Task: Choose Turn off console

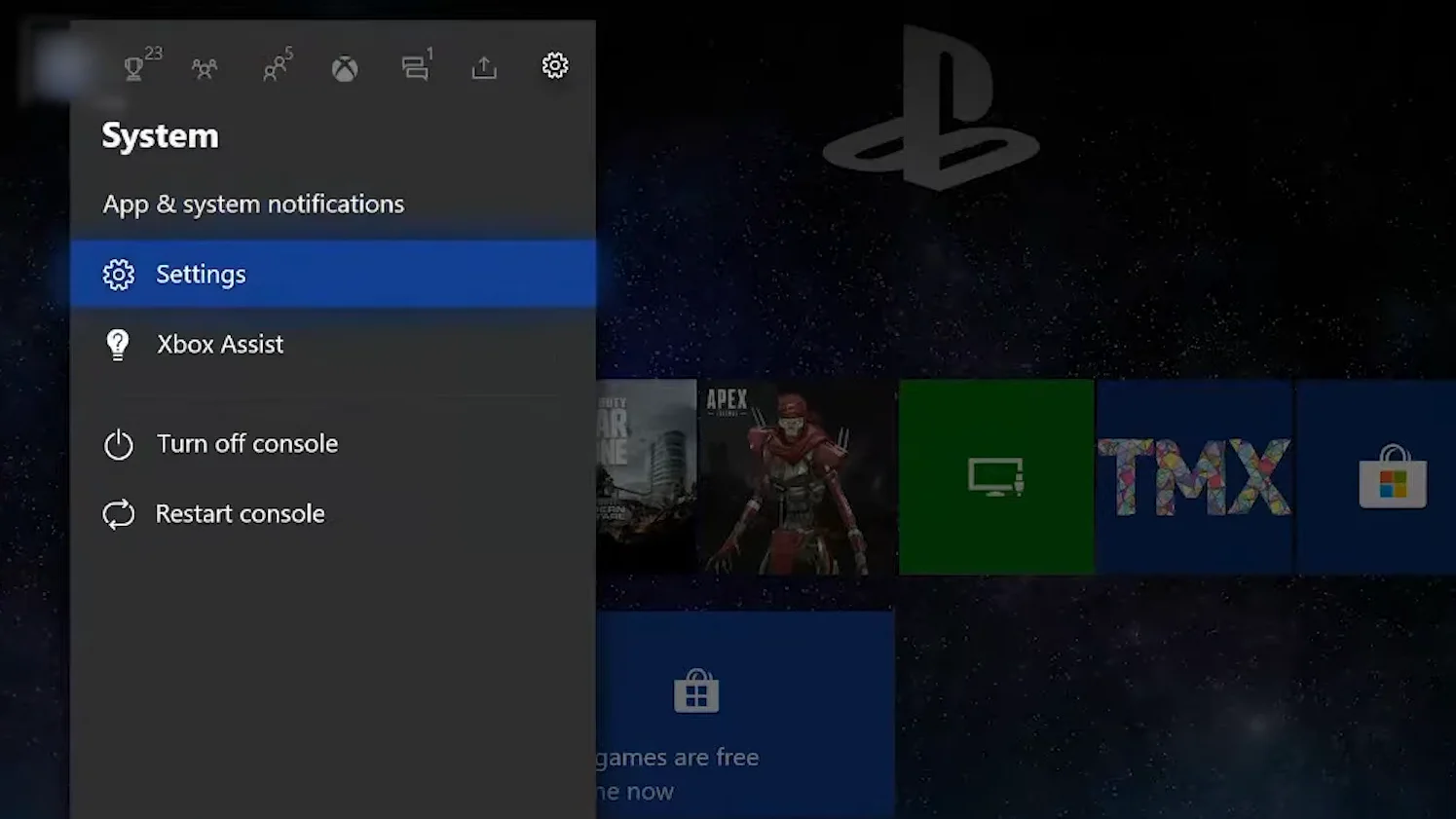Action: click(x=247, y=444)
